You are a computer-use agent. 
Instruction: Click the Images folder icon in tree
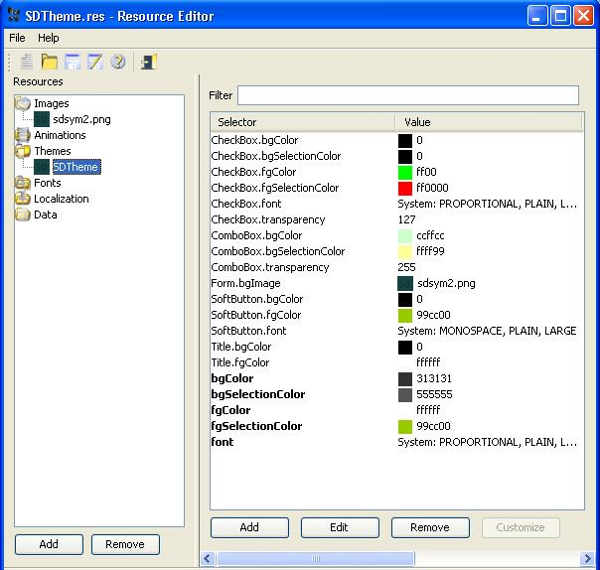coord(23,103)
